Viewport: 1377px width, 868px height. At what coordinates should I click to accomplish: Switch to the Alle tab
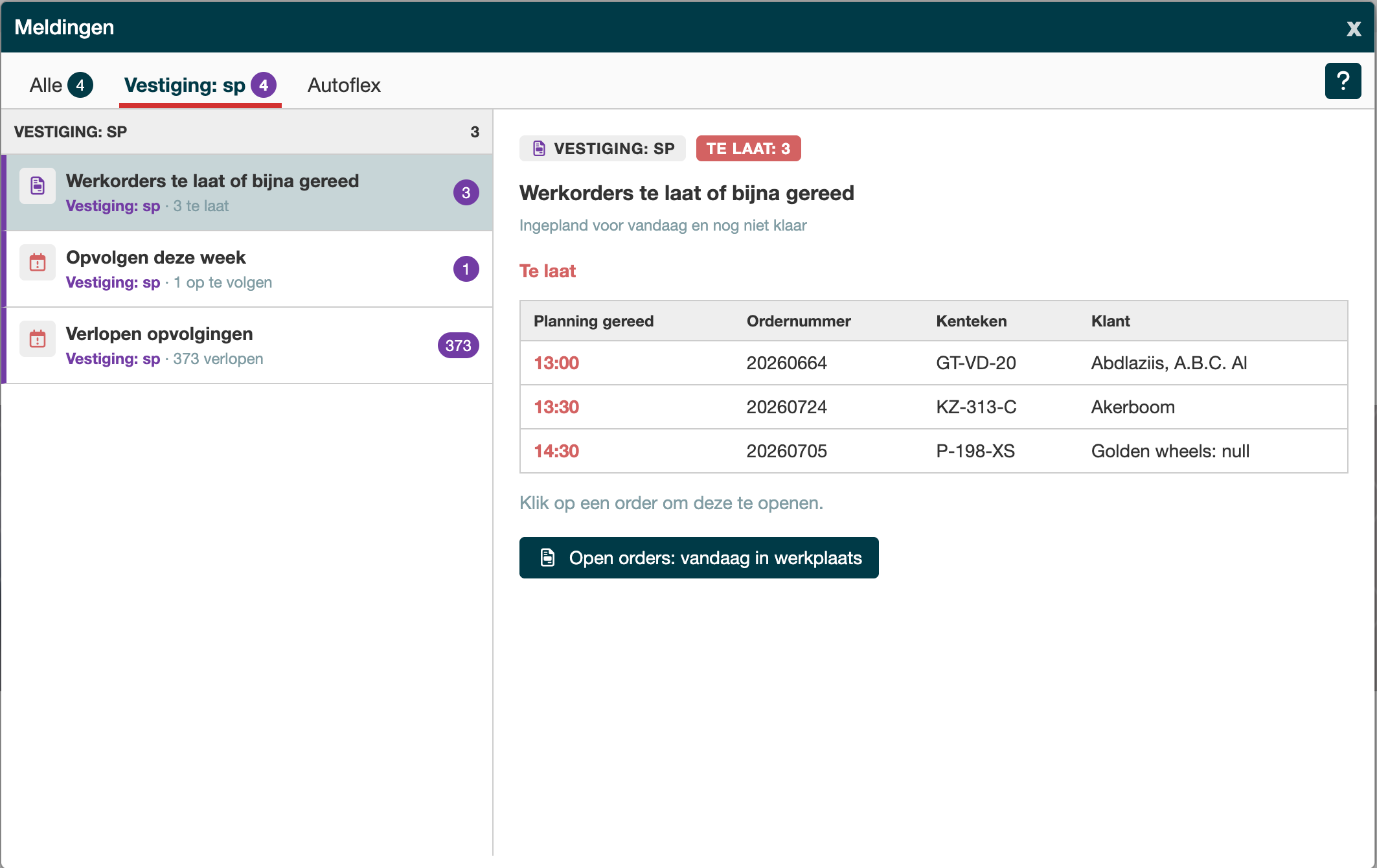pyautogui.click(x=61, y=85)
